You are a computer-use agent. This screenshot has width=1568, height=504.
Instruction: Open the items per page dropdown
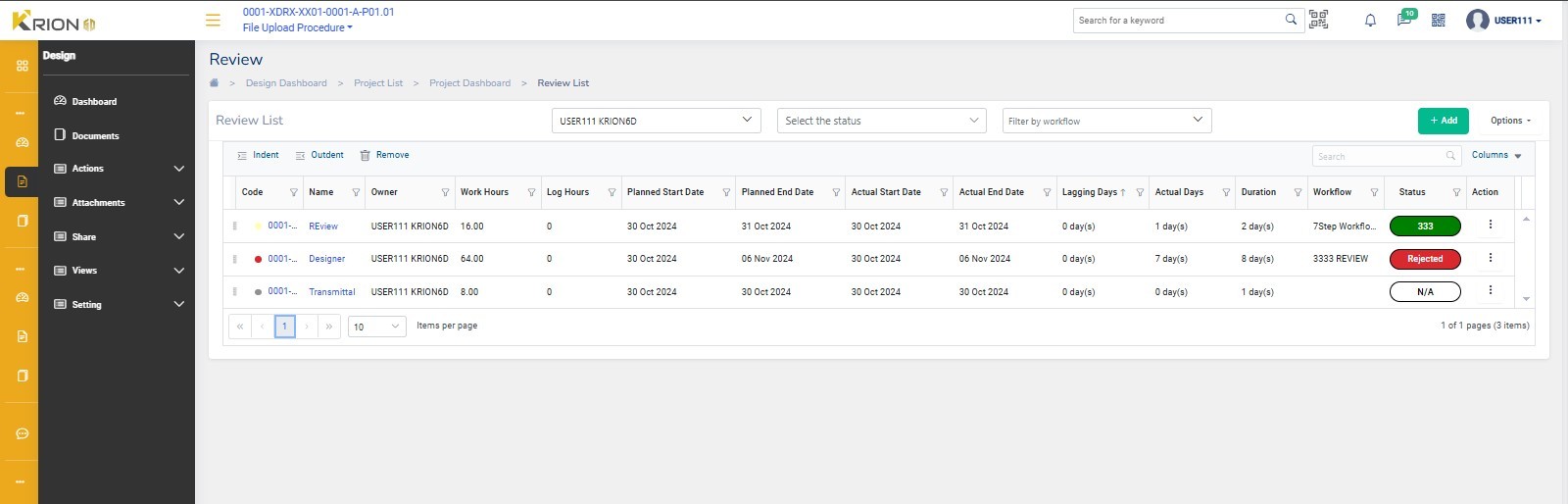(376, 327)
